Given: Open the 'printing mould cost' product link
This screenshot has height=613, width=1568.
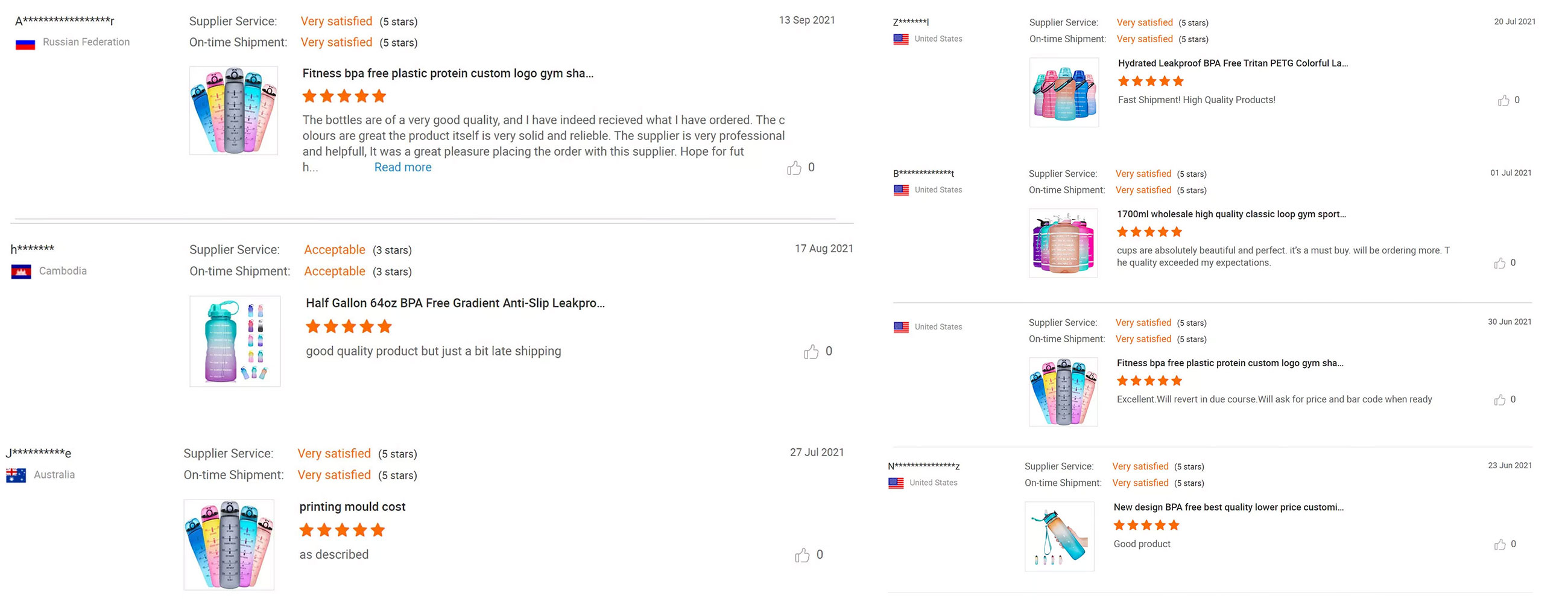Looking at the screenshot, I should [x=352, y=507].
